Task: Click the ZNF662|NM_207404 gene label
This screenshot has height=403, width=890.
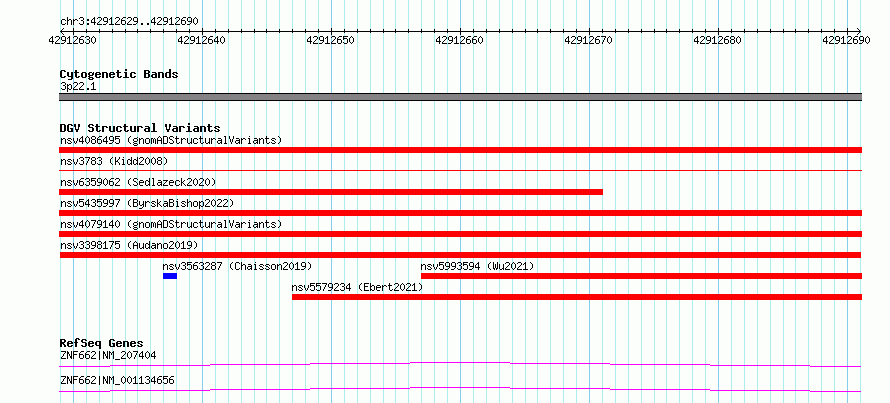Action: (108, 355)
